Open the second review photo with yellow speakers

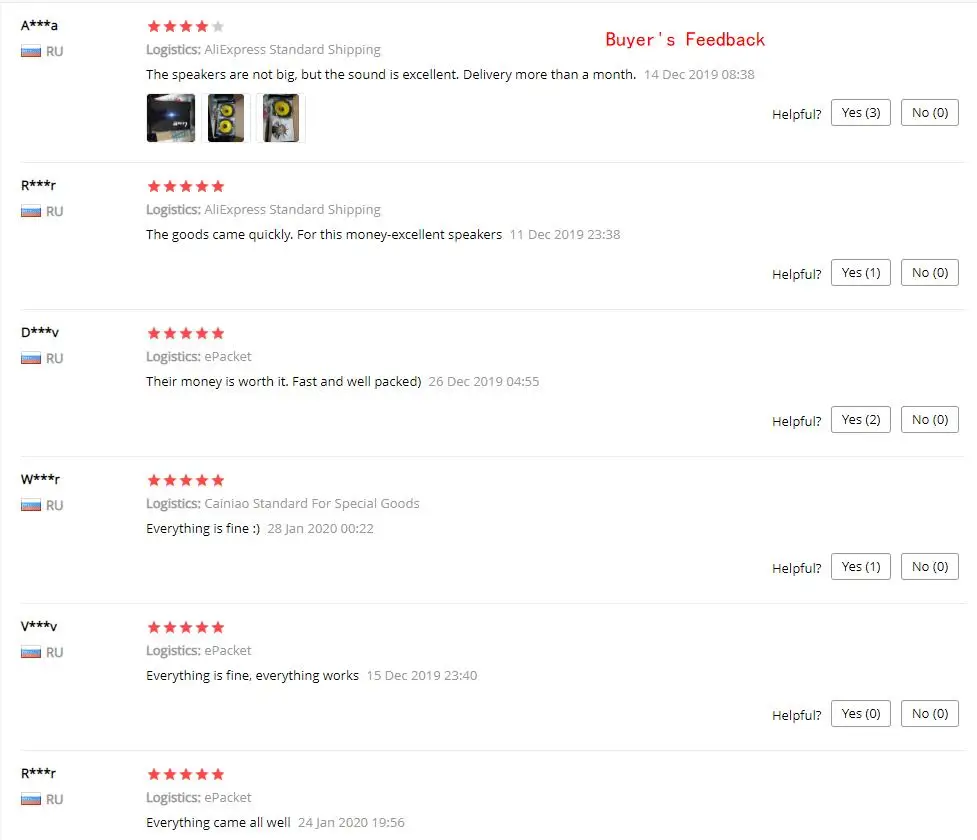point(226,118)
